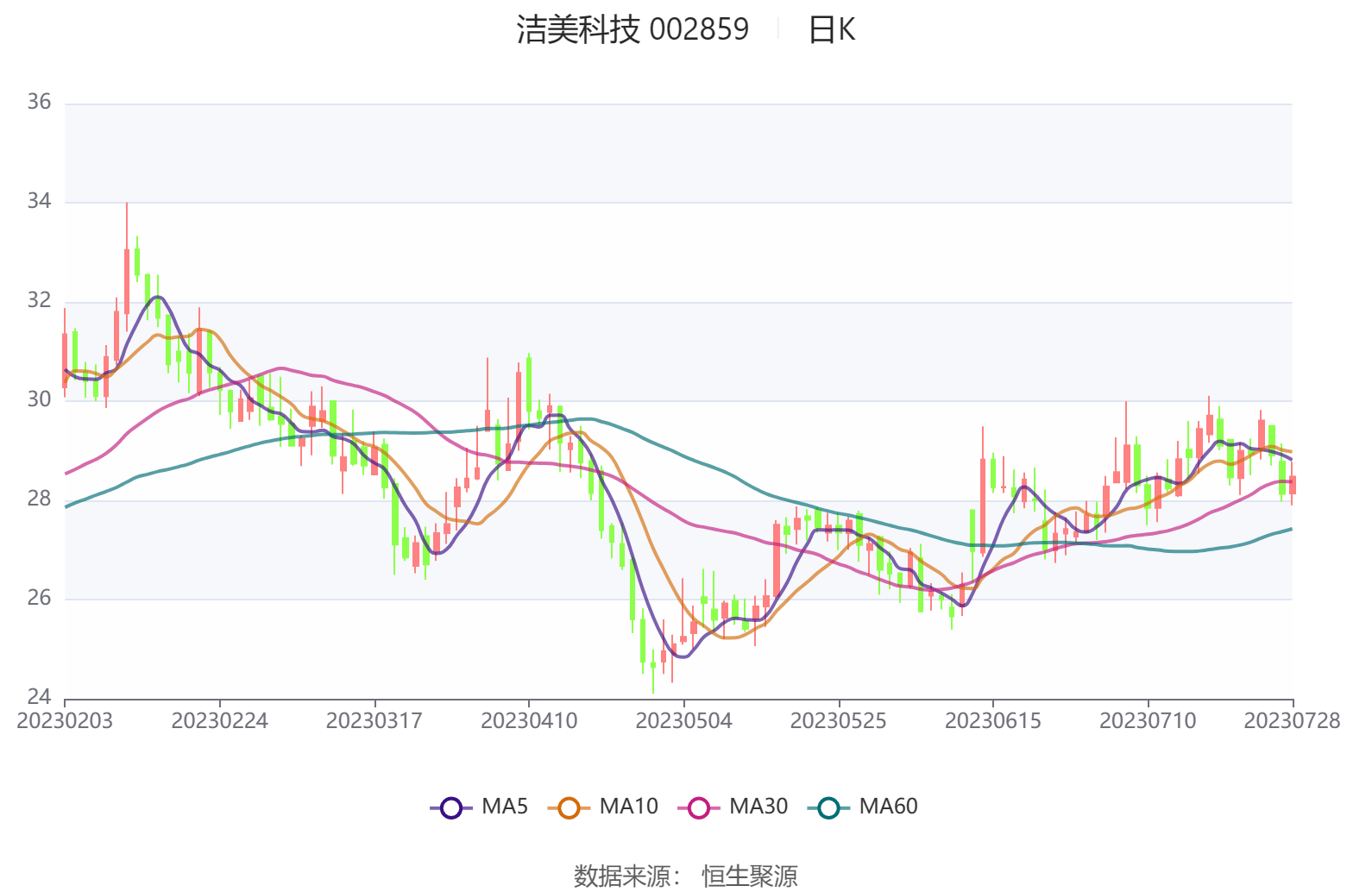This screenshot has height=892, width=1372.
Task: Select the 日K chart type label
Action: [831, 30]
